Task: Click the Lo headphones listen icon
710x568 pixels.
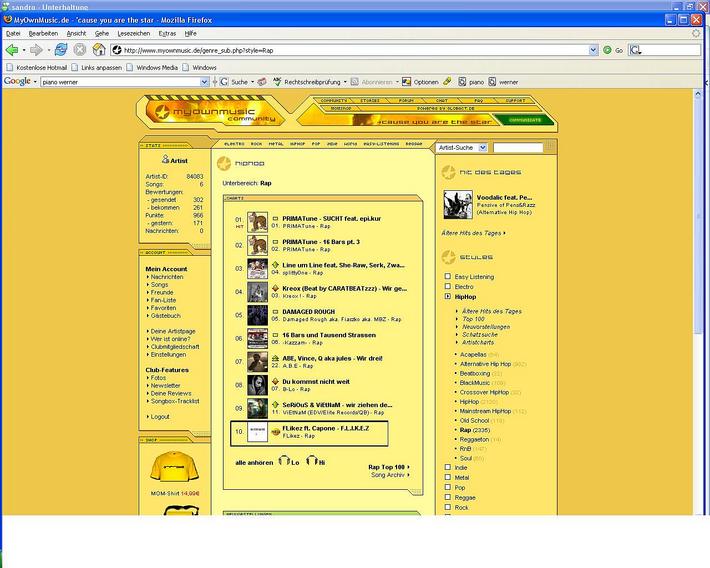Action: click(285, 461)
